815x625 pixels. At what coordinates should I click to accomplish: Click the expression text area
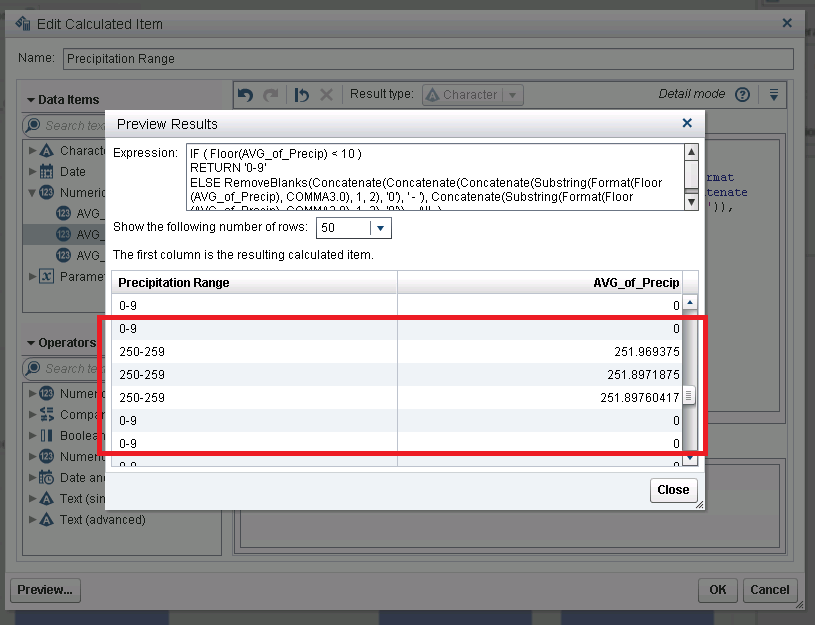point(436,177)
